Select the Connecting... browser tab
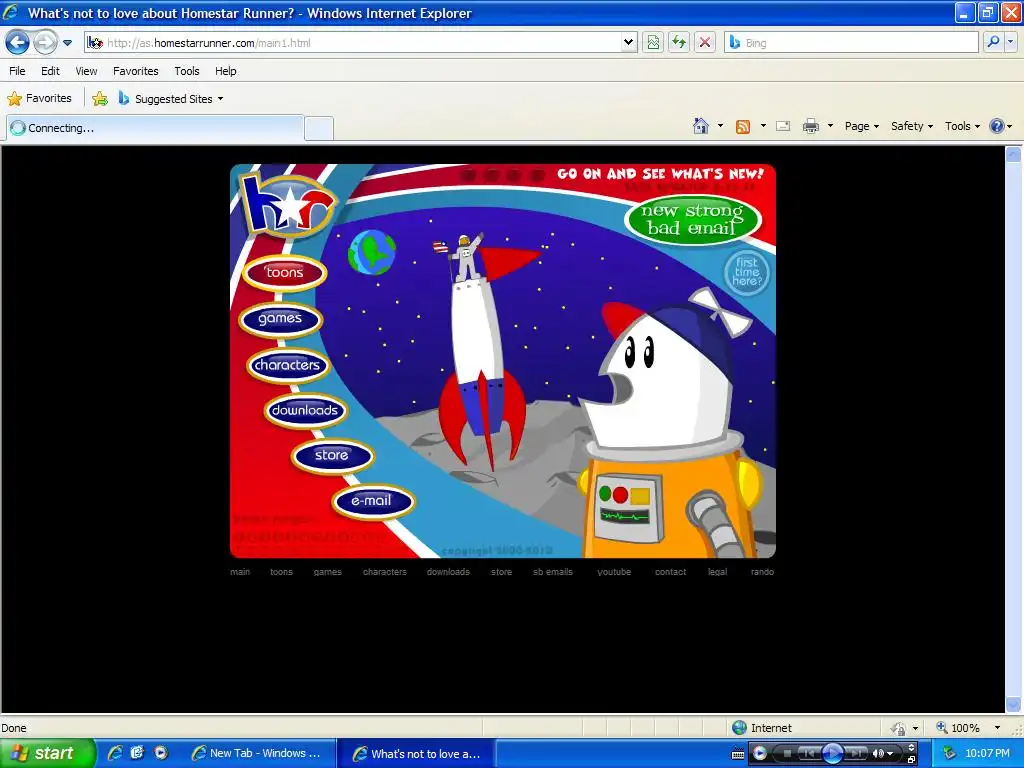 click(x=155, y=128)
